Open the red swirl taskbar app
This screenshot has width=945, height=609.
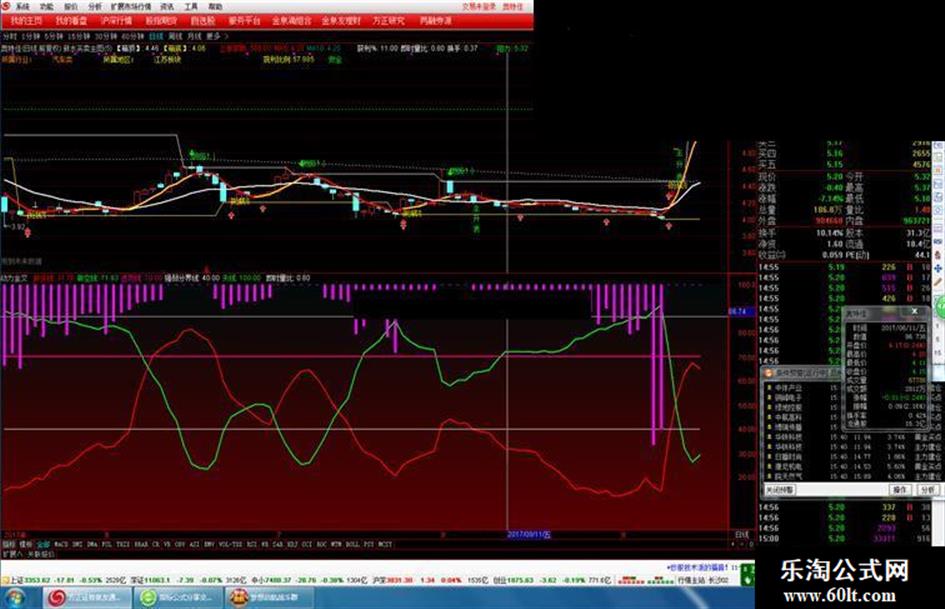[x=87, y=598]
